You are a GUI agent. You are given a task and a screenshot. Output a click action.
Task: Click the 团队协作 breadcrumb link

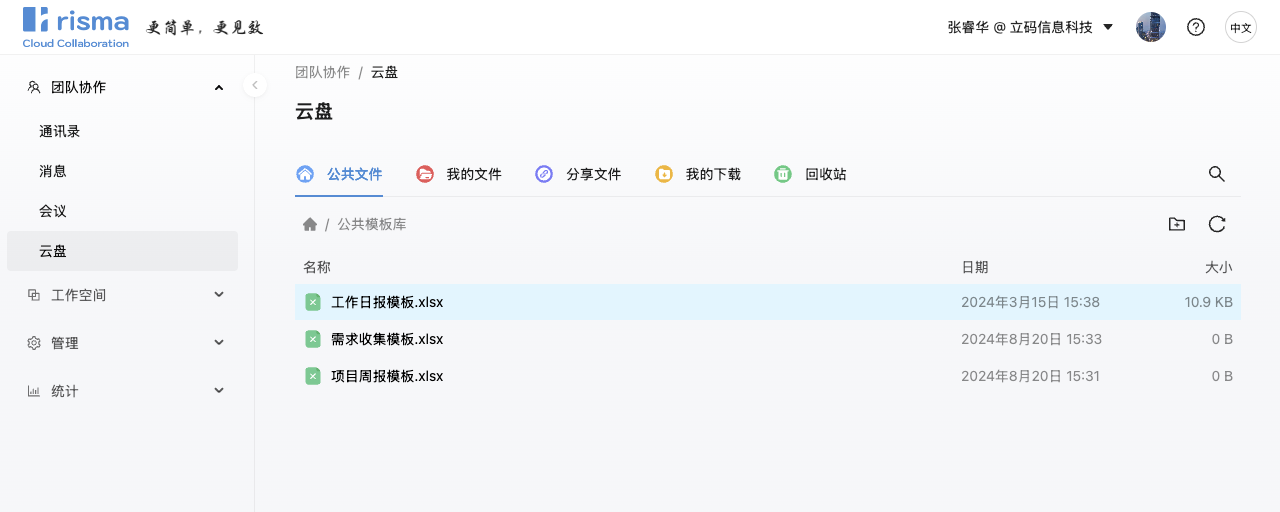pyautogui.click(x=322, y=72)
